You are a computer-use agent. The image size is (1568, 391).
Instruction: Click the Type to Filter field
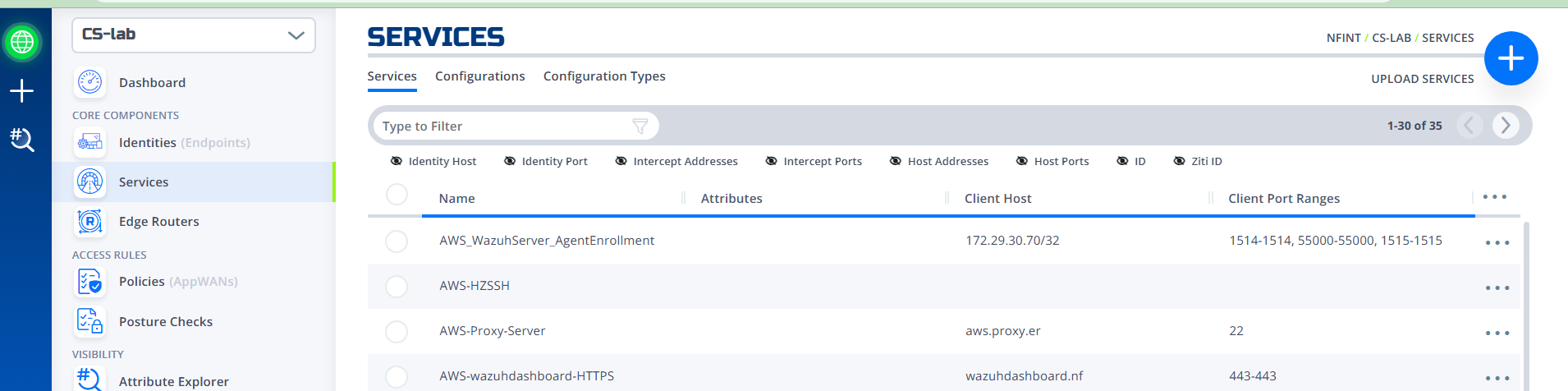[516, 126]
